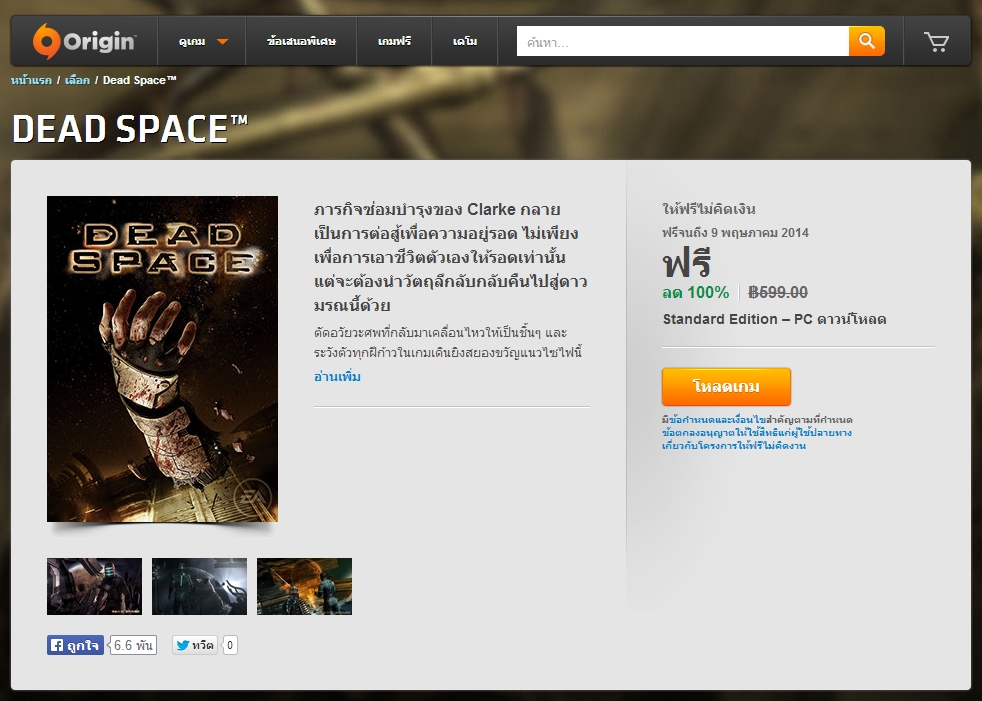
Task: Open the Origin logo home link
Action: point(84,41)
